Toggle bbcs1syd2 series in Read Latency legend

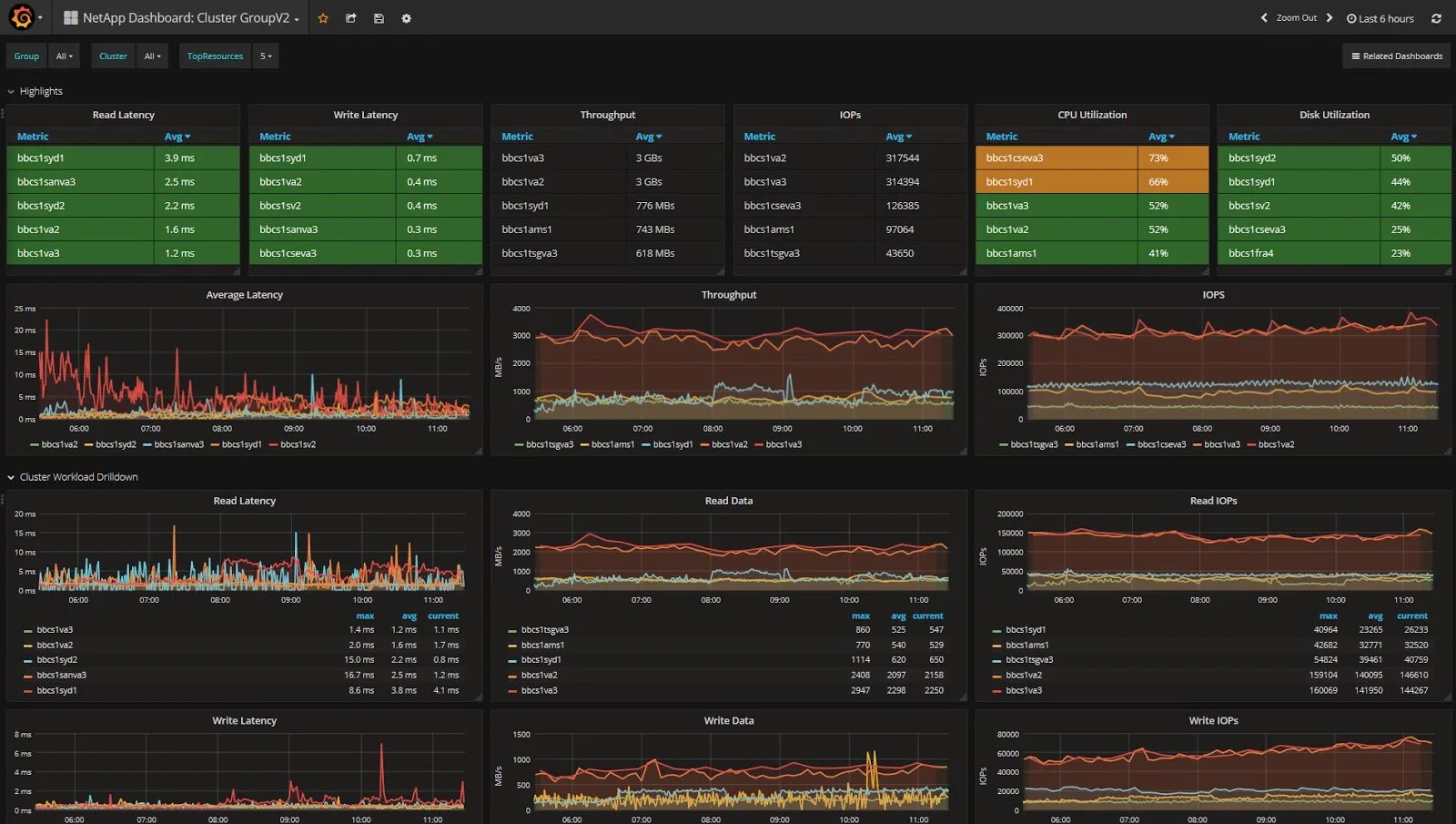pos(57,660)
